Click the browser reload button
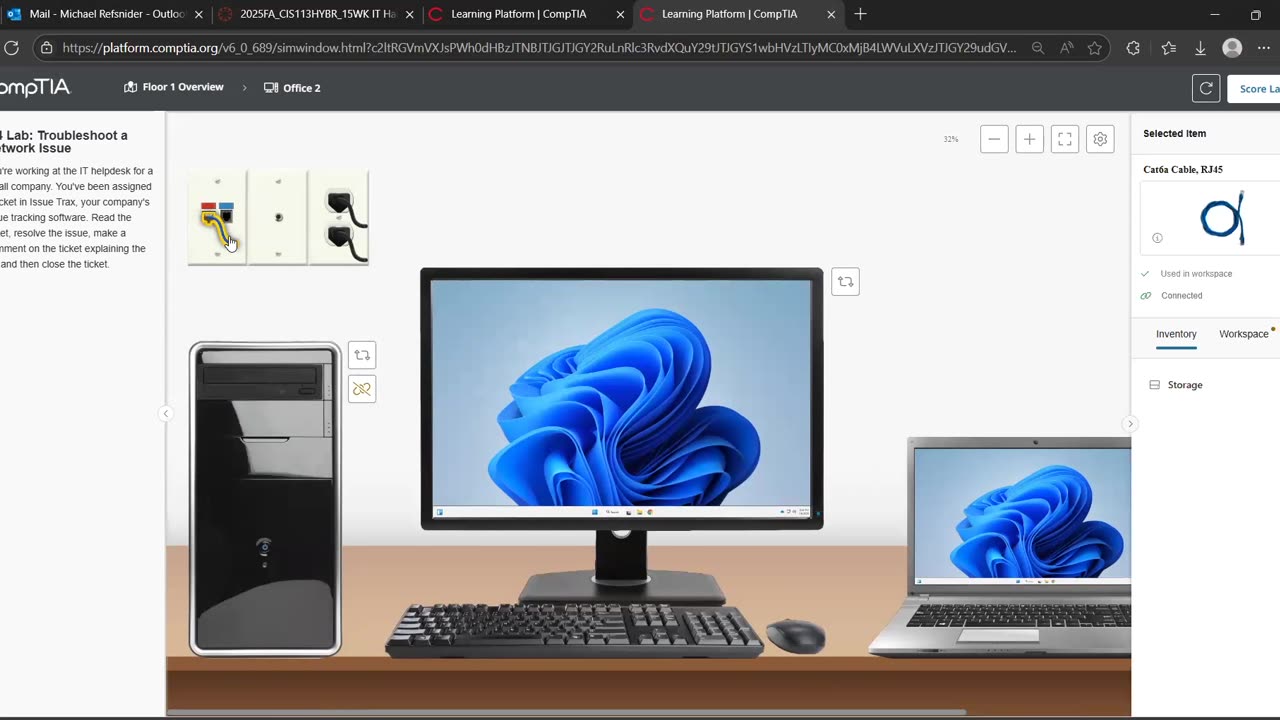Image resolution: width=1280 pixels, height=720 pixels. pyautogui.click(x=11, y=48)
